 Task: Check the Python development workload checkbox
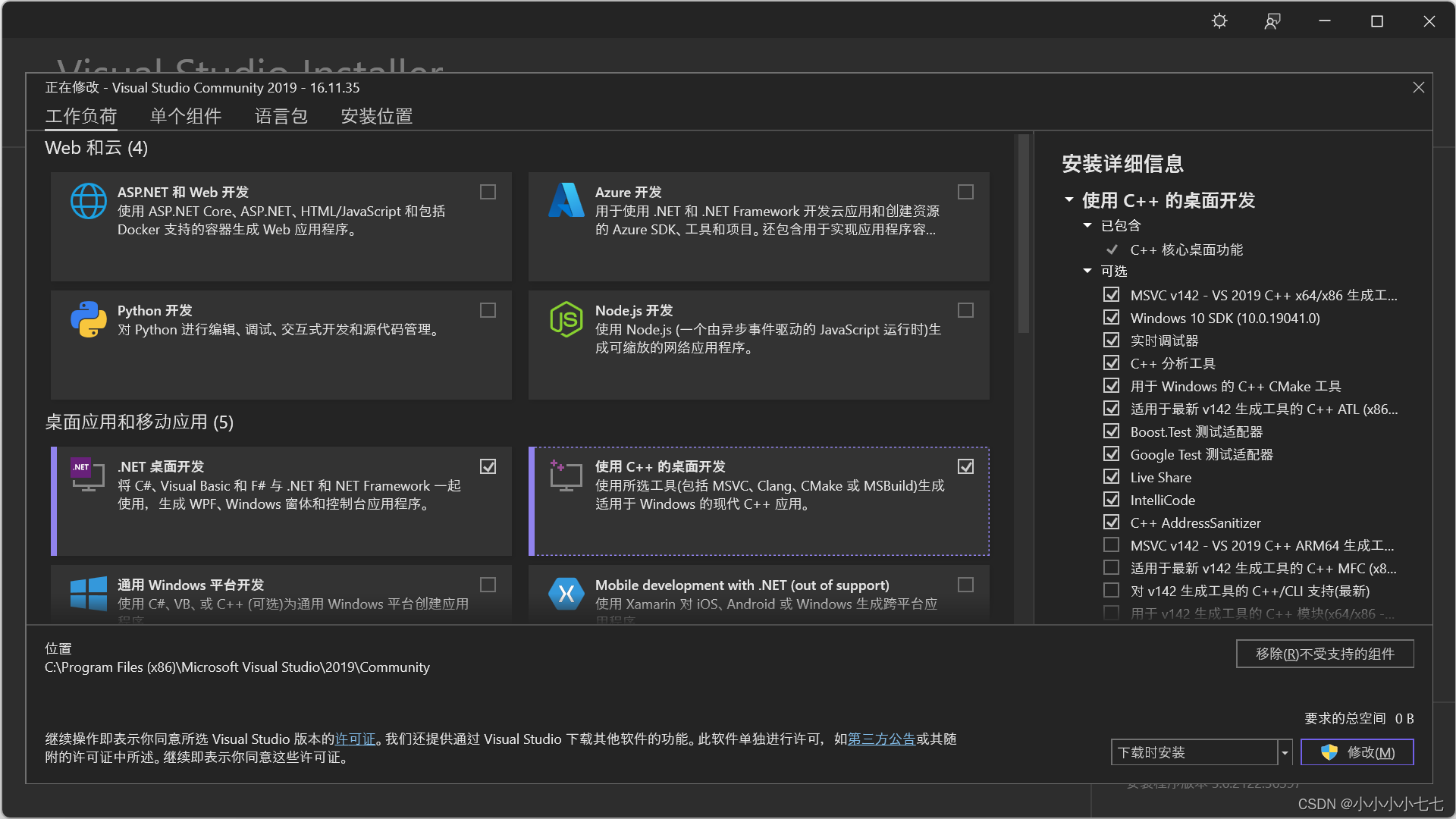click(488, 311)
